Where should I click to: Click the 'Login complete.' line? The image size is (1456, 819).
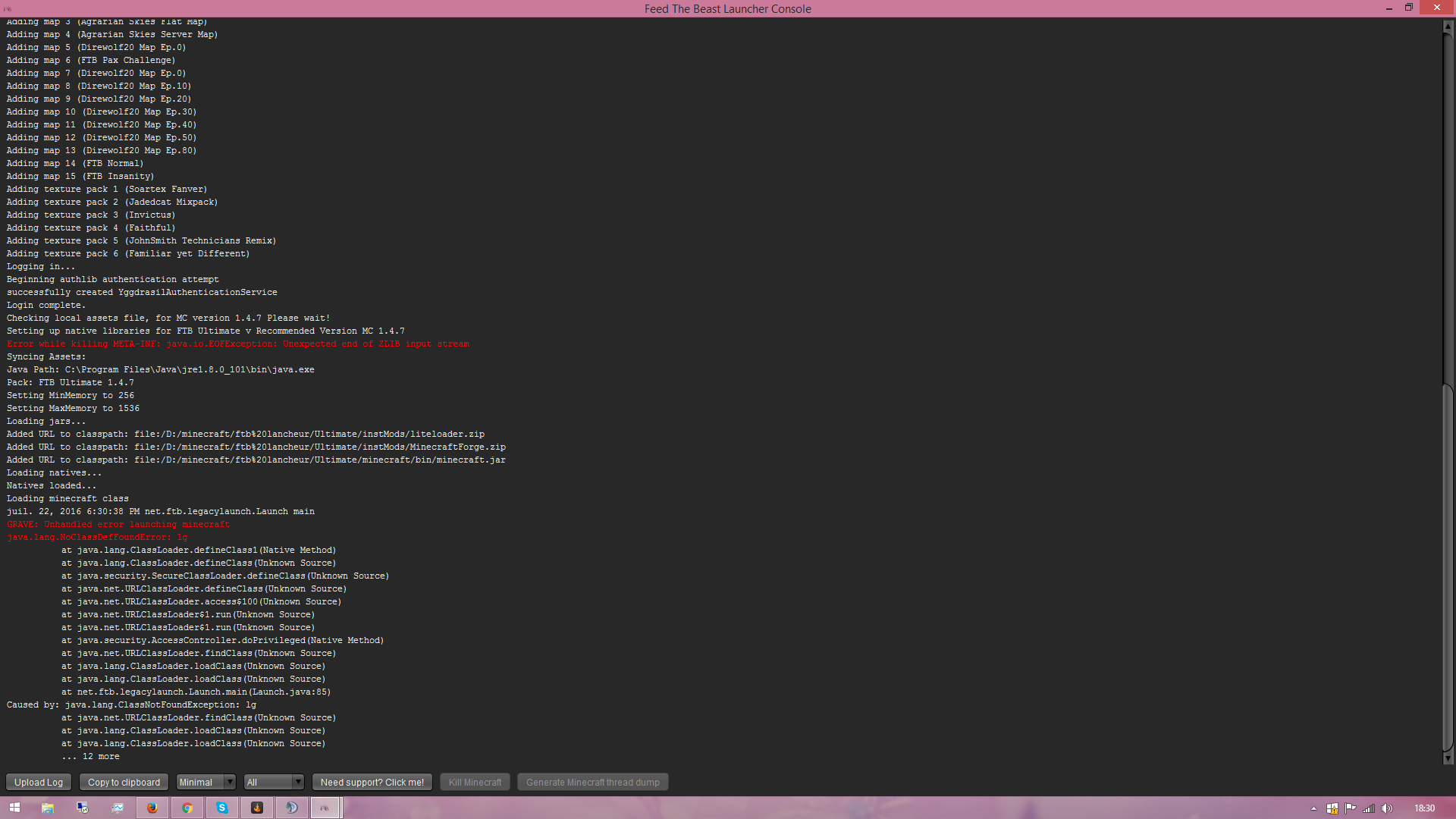point(46,306)
